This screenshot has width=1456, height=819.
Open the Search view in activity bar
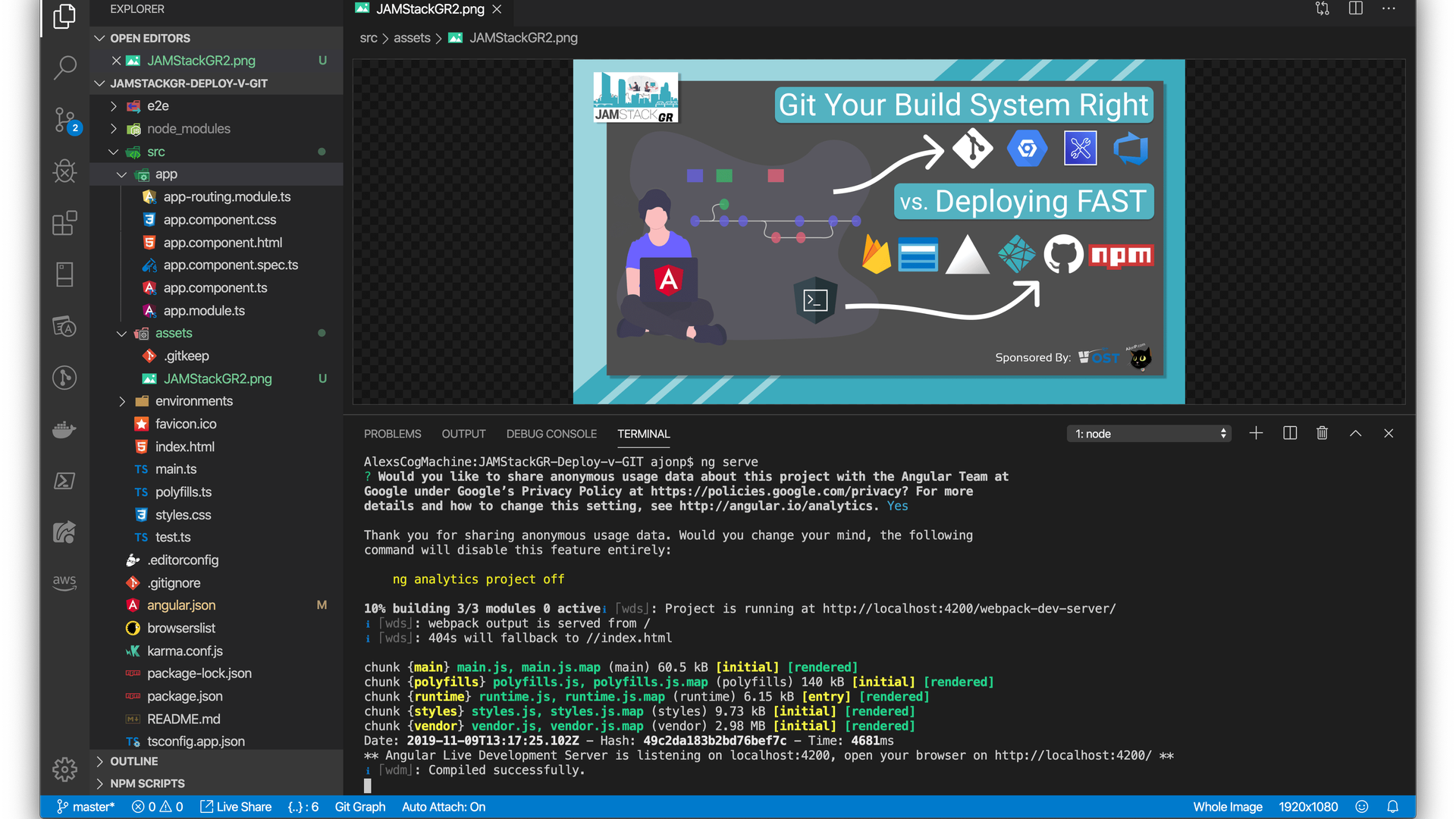[x=65, y=67]
